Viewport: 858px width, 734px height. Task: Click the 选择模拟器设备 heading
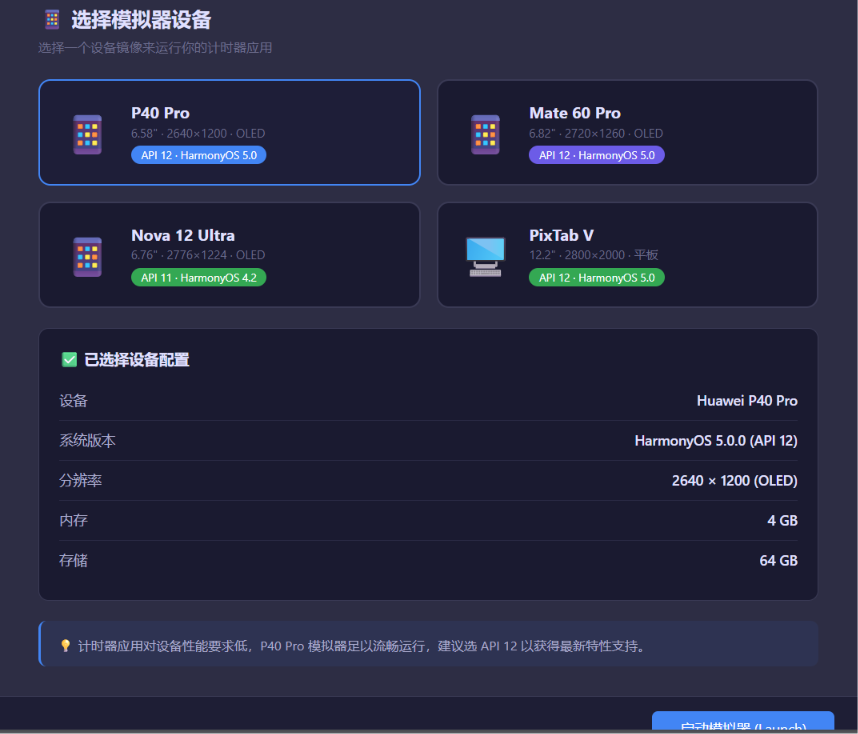[x=141, y=20]
